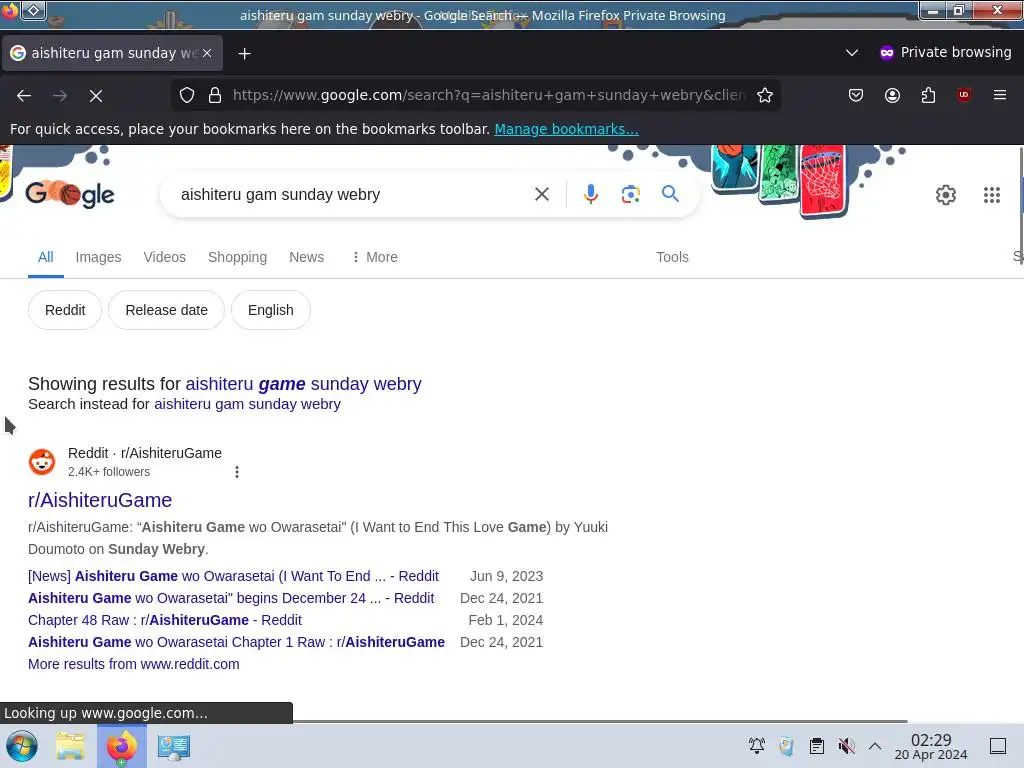Screen dimensions: 1024x768
Task: Open a new tab
Action: click(x=244, y=54)
